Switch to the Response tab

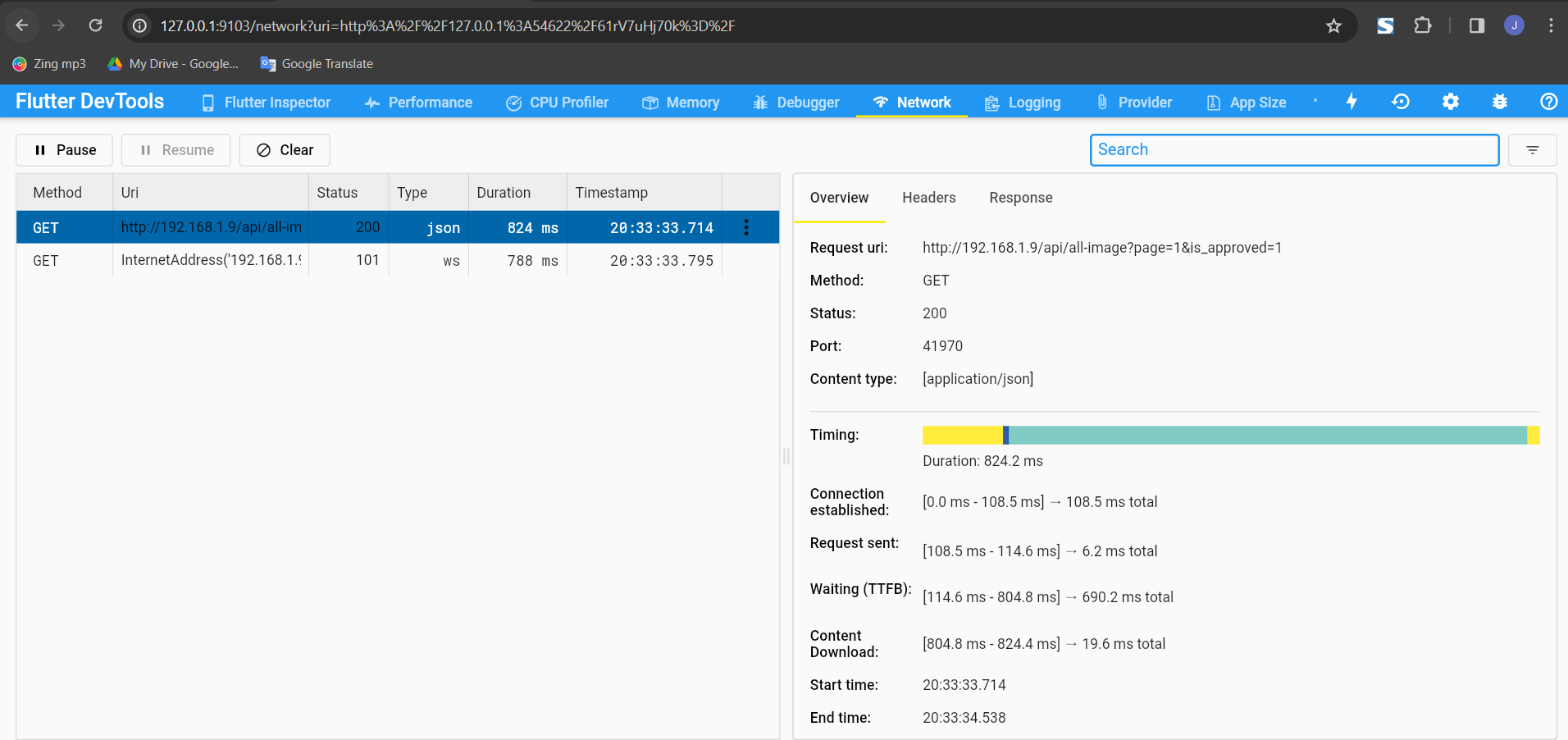pos(1020,198)
